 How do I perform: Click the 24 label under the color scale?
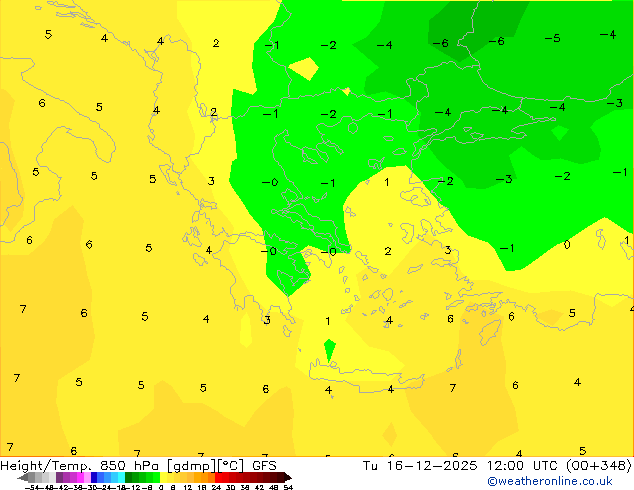(x=216, y=487)
